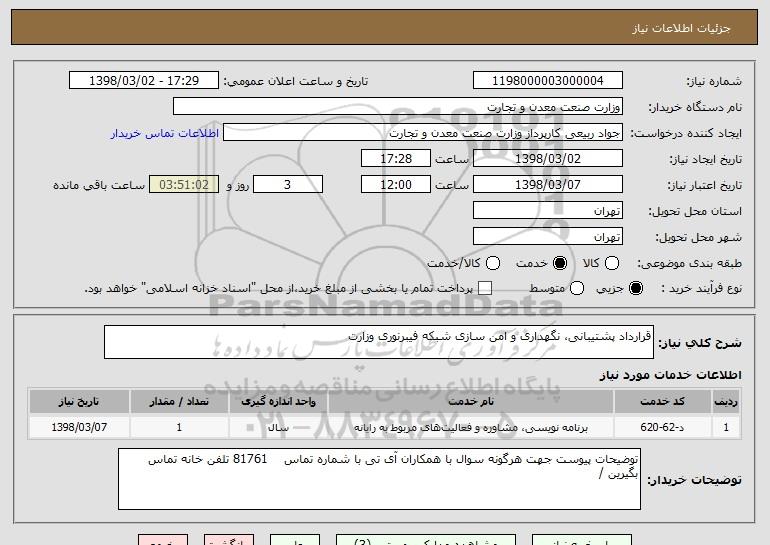This screenshot has height=545, width=770.
Task: Click the تاریخ نیاز column header
Action: (x=79, y=402)
